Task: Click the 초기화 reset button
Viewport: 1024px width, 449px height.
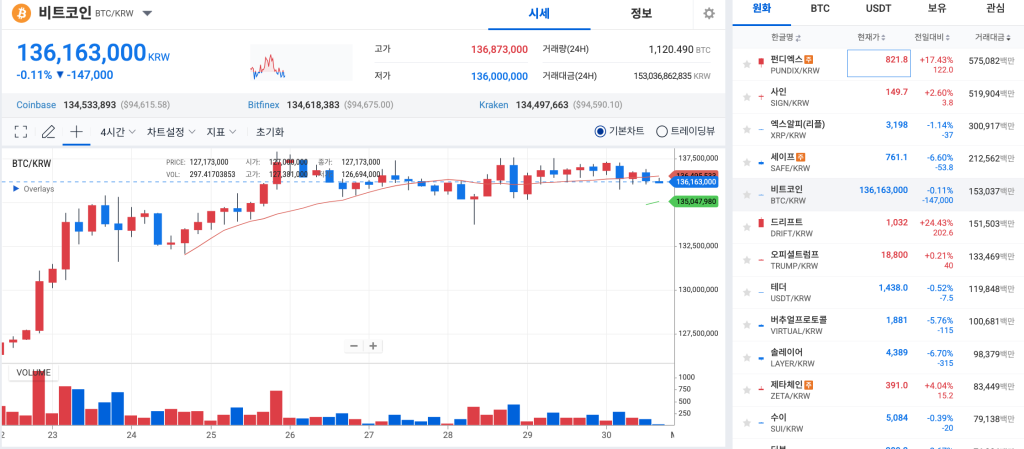Action: click(270, 132)
